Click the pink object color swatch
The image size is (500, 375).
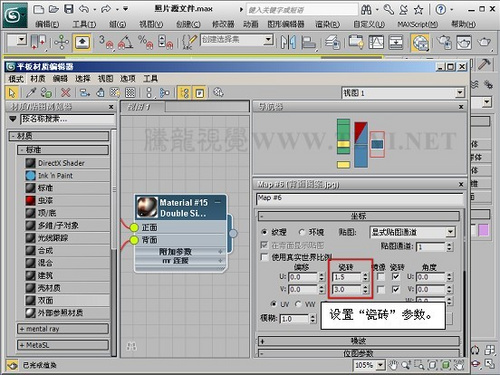[483, 230]
